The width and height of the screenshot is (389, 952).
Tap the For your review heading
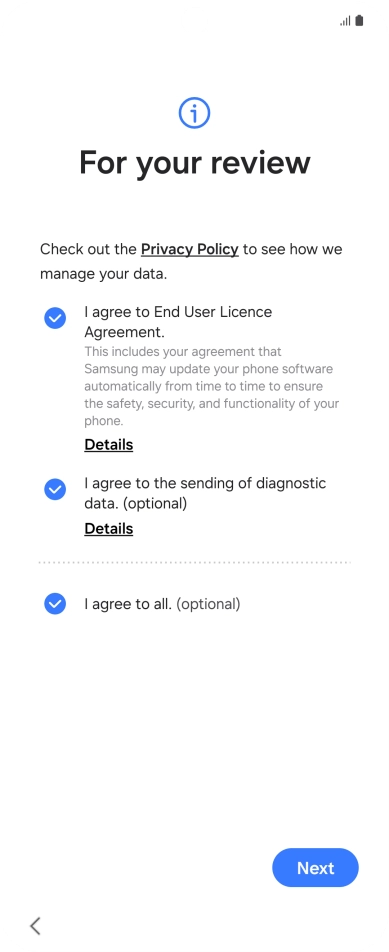(x=195, y=163)
